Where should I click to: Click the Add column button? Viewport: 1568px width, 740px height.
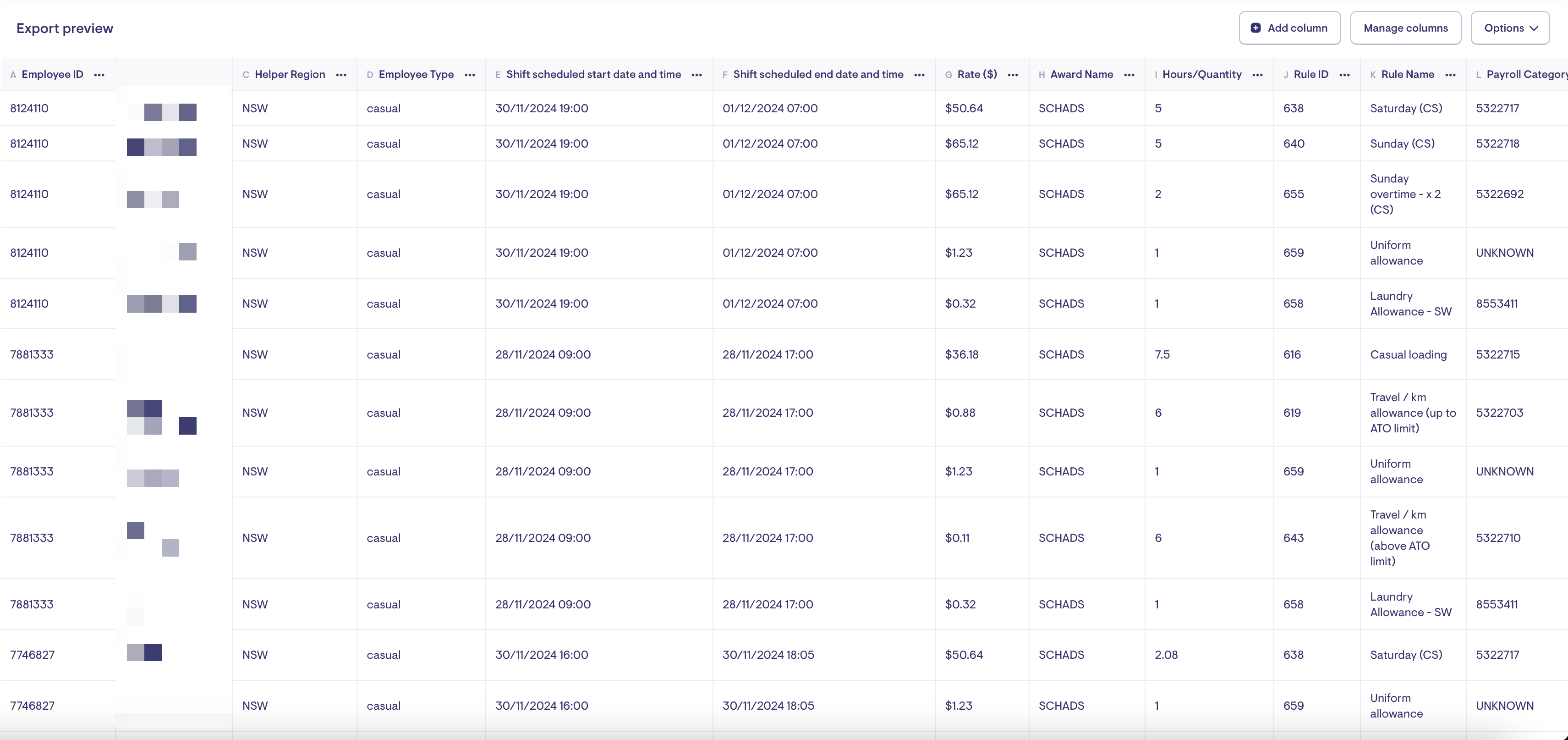(1289, 28)
